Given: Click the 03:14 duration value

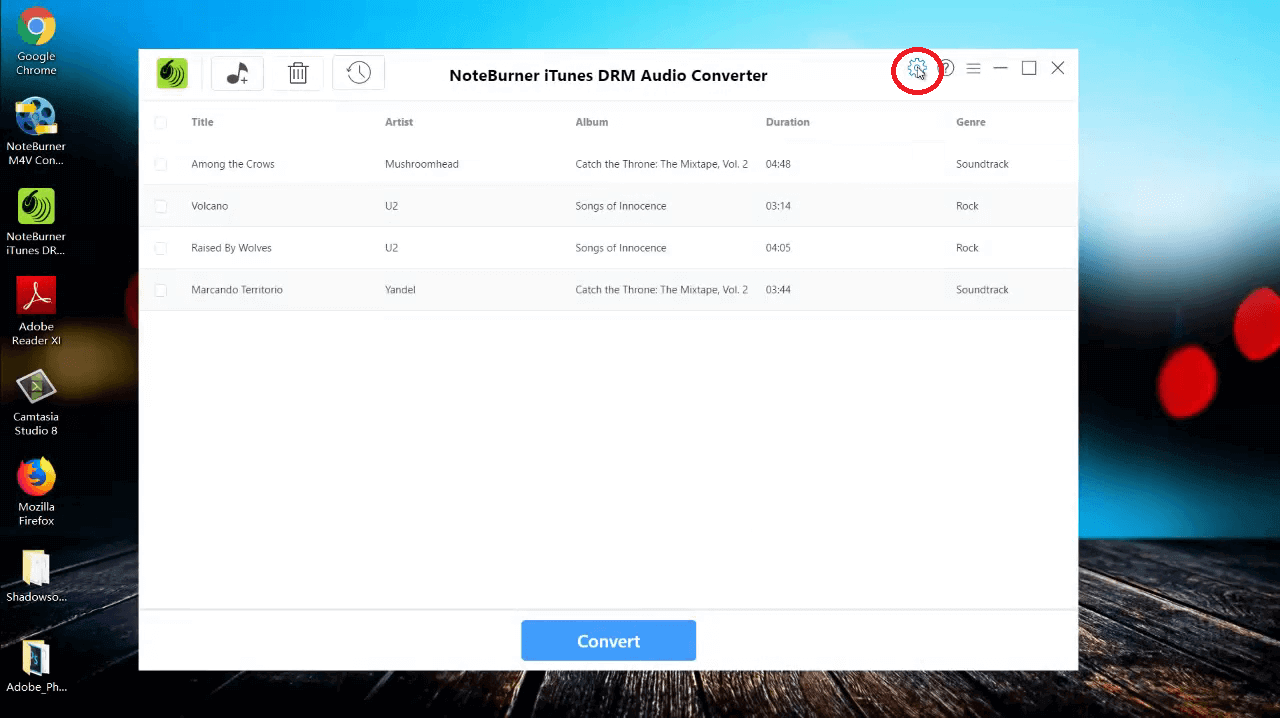Looking at the screenshot, I should pos(779,206).
